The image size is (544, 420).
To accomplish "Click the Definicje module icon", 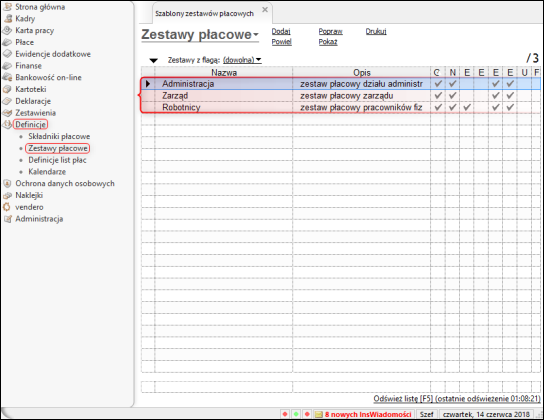I will tap(7, 124).
